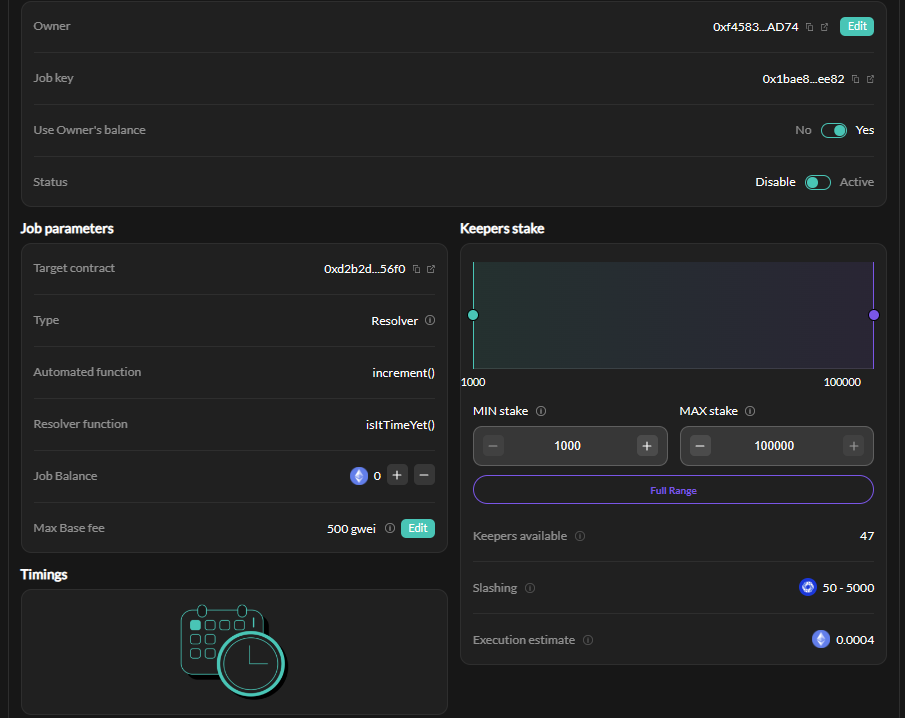The image size is (905, 718).
Task: Show Slashing info tooltip
Action: [530, 589]
